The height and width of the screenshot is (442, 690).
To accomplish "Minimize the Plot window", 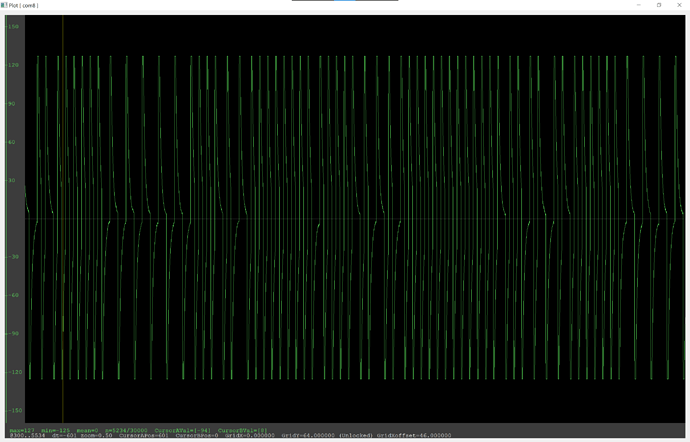I will coord(639,5).
